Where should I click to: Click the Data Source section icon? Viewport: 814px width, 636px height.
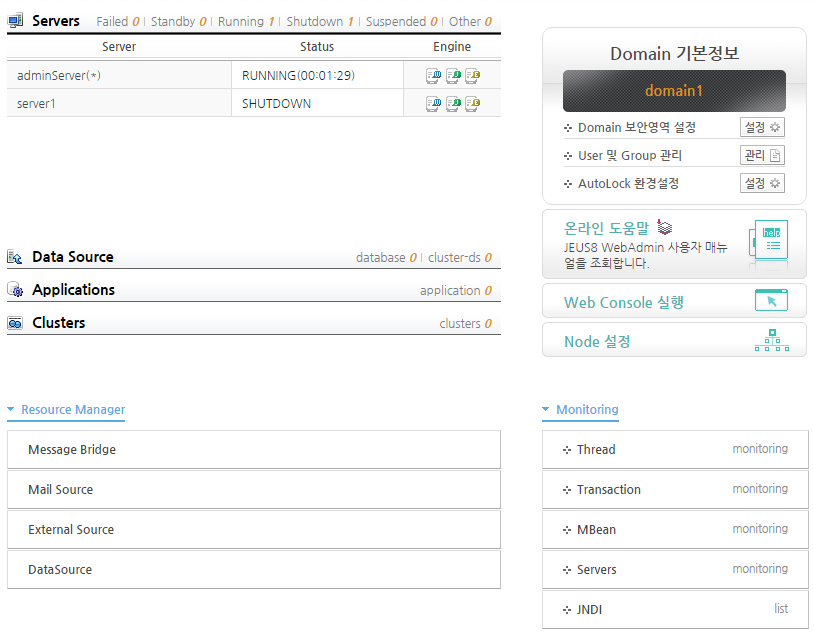(x=15, y=257)
